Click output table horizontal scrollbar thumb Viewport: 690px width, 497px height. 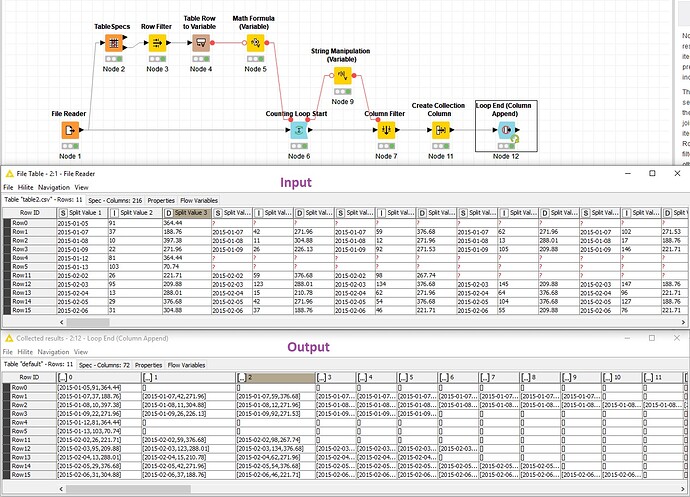128,489
